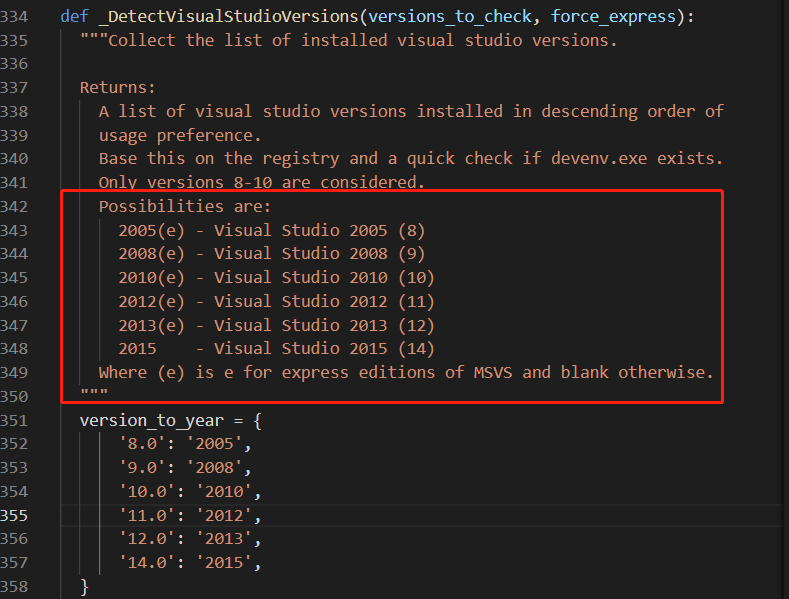Click the 'Visual Studio 2015 (14)' line

tap(276, 348)
